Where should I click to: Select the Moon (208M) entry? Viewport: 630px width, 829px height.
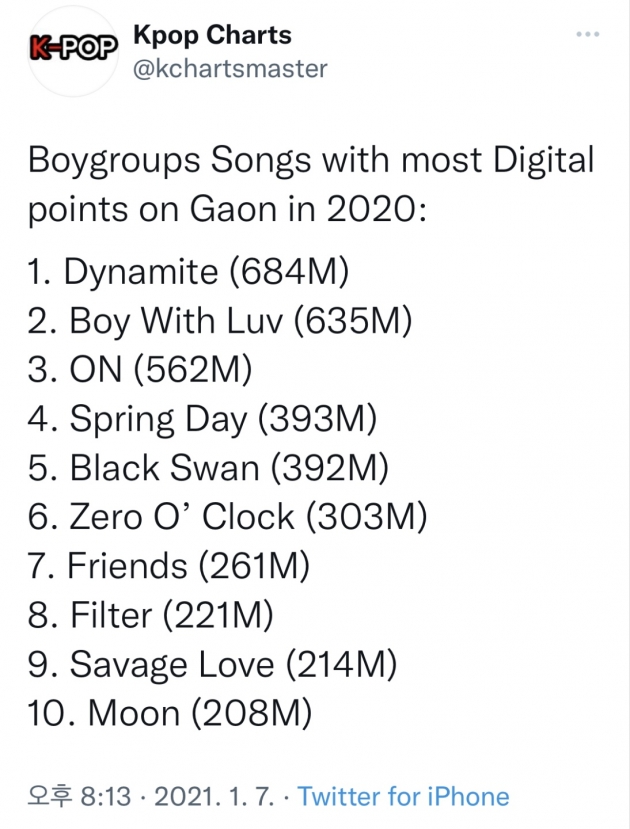[169, 714]
